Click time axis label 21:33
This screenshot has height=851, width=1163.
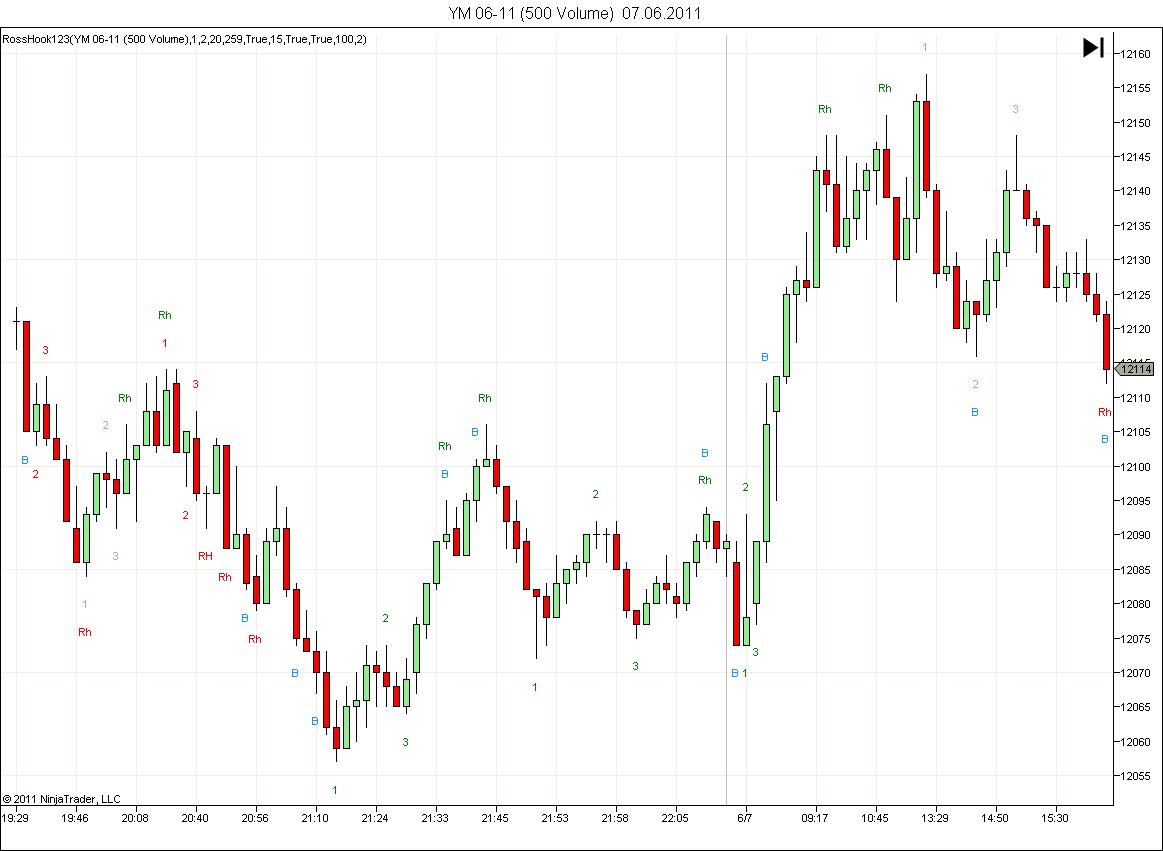click(435, 818)
